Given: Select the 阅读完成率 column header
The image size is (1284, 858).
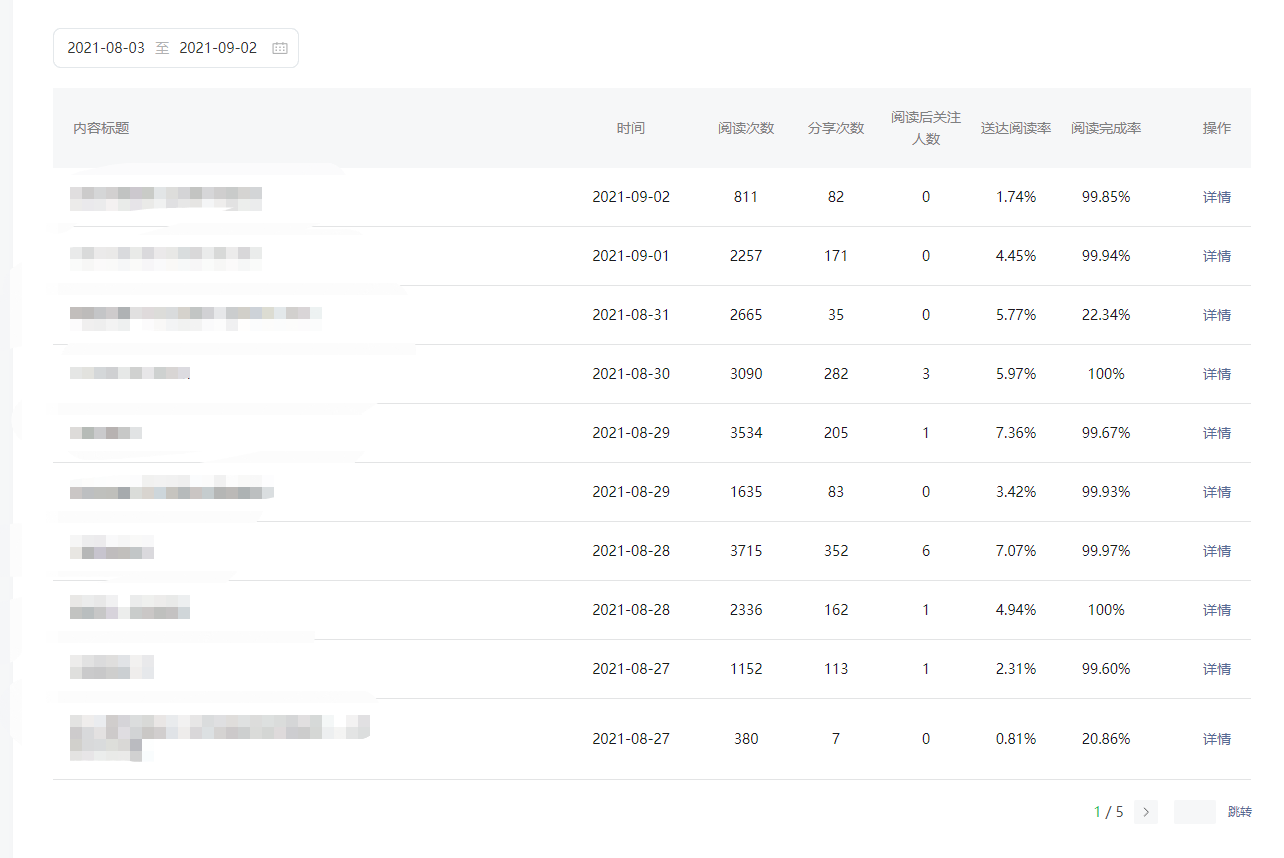Looking at the screenshot, I should click(1106, 128).
